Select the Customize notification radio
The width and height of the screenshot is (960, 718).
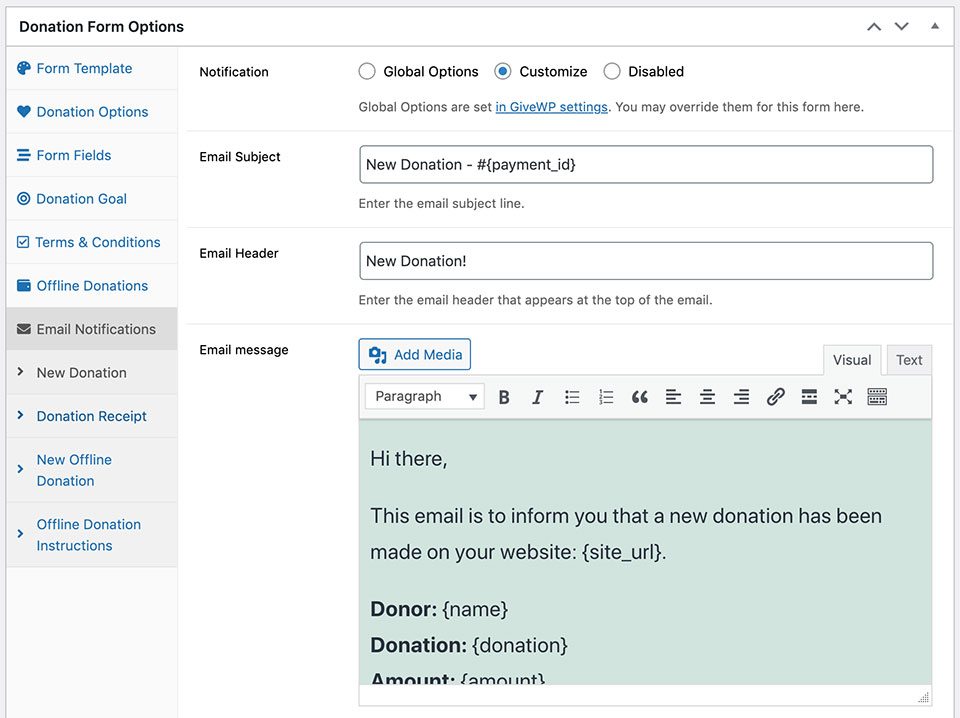(x=503, y=72)
